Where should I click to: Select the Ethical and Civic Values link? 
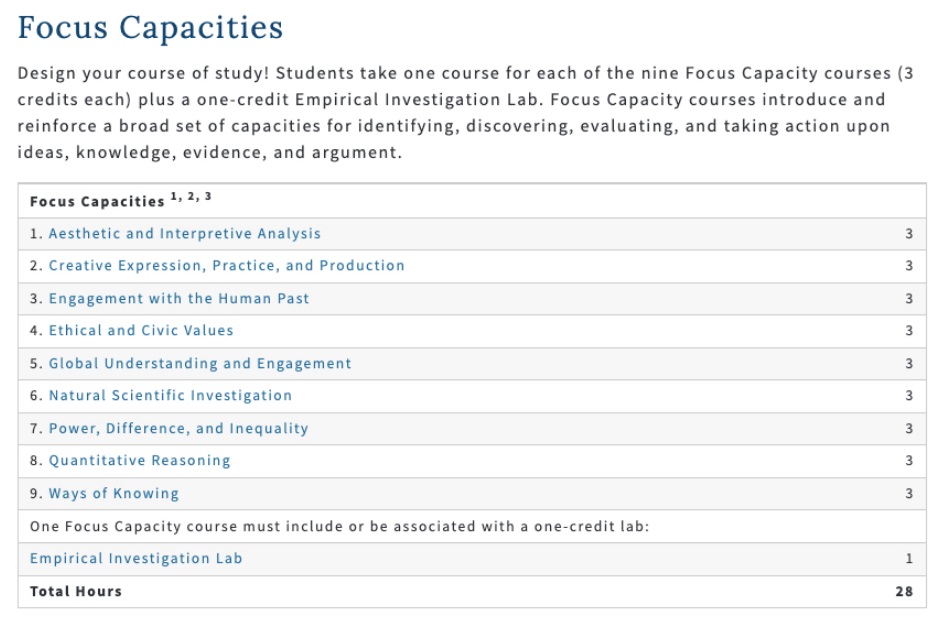[x=141, y=331]
